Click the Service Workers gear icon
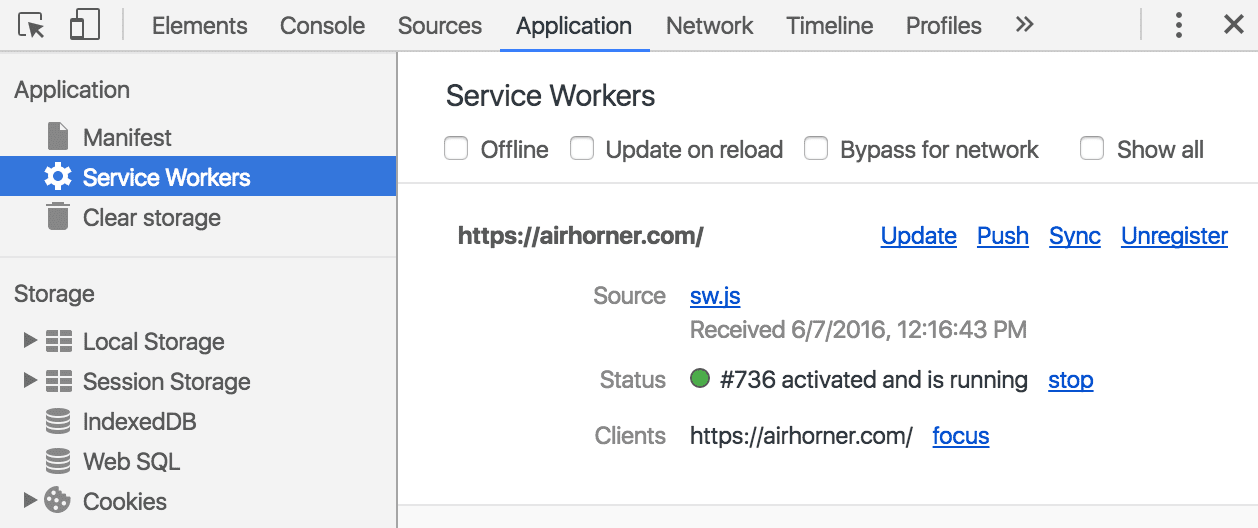This screenshot has width=1258, height=528. [x=58, y=178]
